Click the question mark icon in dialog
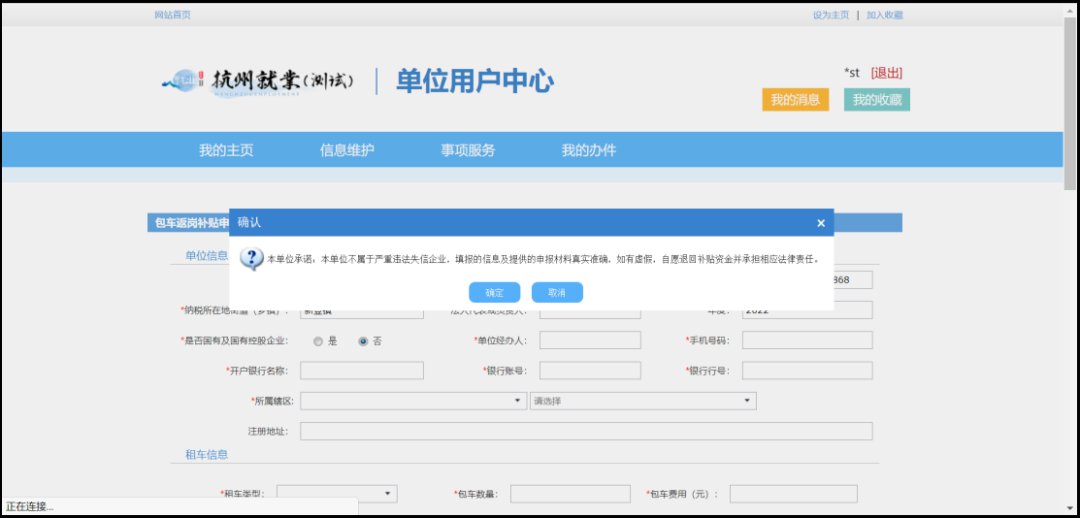1080x518 pixels. 253,259
